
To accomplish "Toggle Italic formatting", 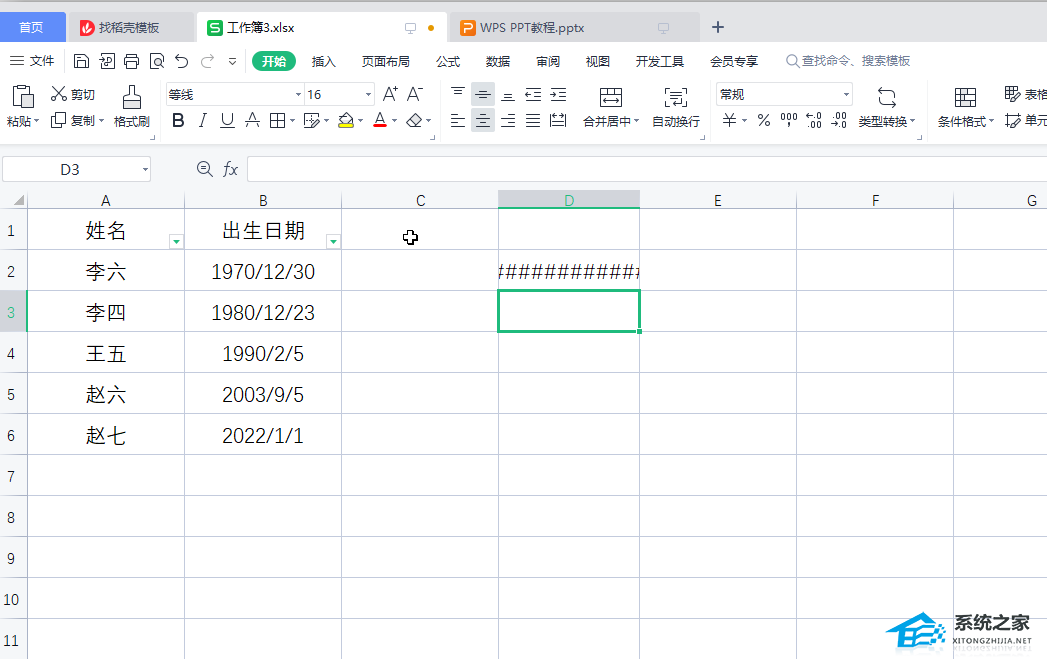I will (x=203, y=121).
